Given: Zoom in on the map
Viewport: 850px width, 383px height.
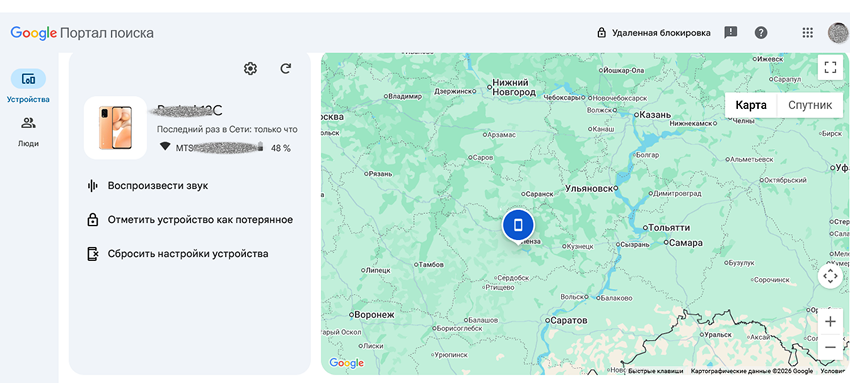Looking at the screenshot, I should [830, 322].
